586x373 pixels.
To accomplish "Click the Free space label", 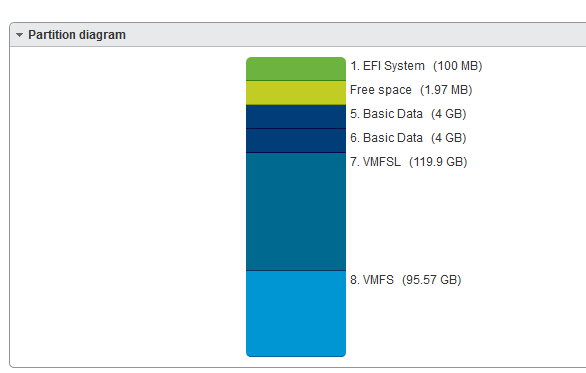I will click(380, 90).
